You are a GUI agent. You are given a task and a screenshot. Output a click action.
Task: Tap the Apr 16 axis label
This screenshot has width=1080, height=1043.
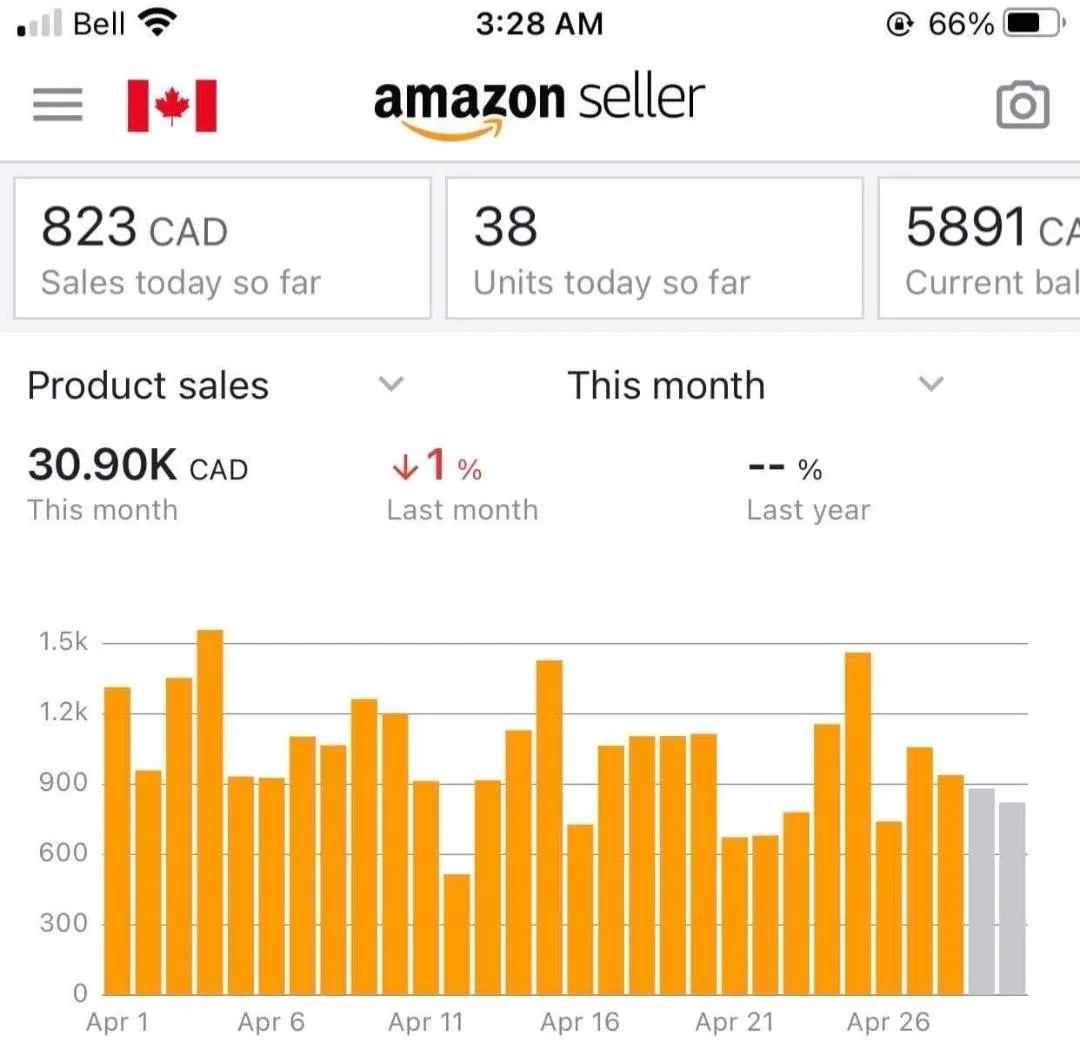click(x=580, y=1022)
